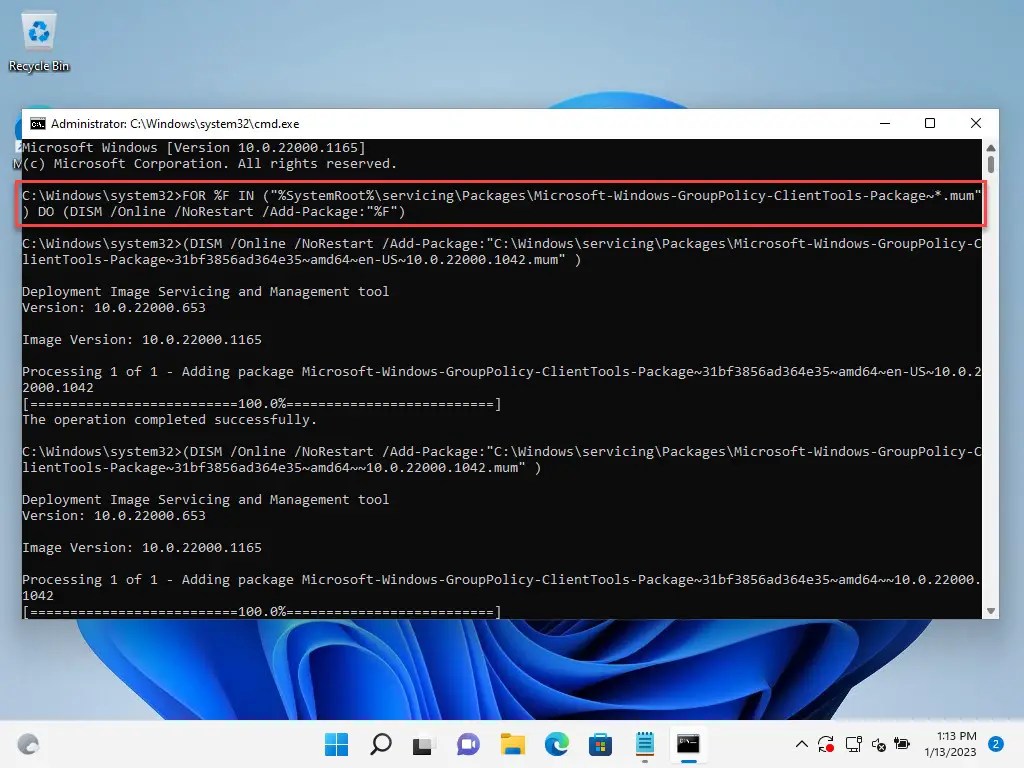Expand hidden system tray icons

tap(800, 744)
